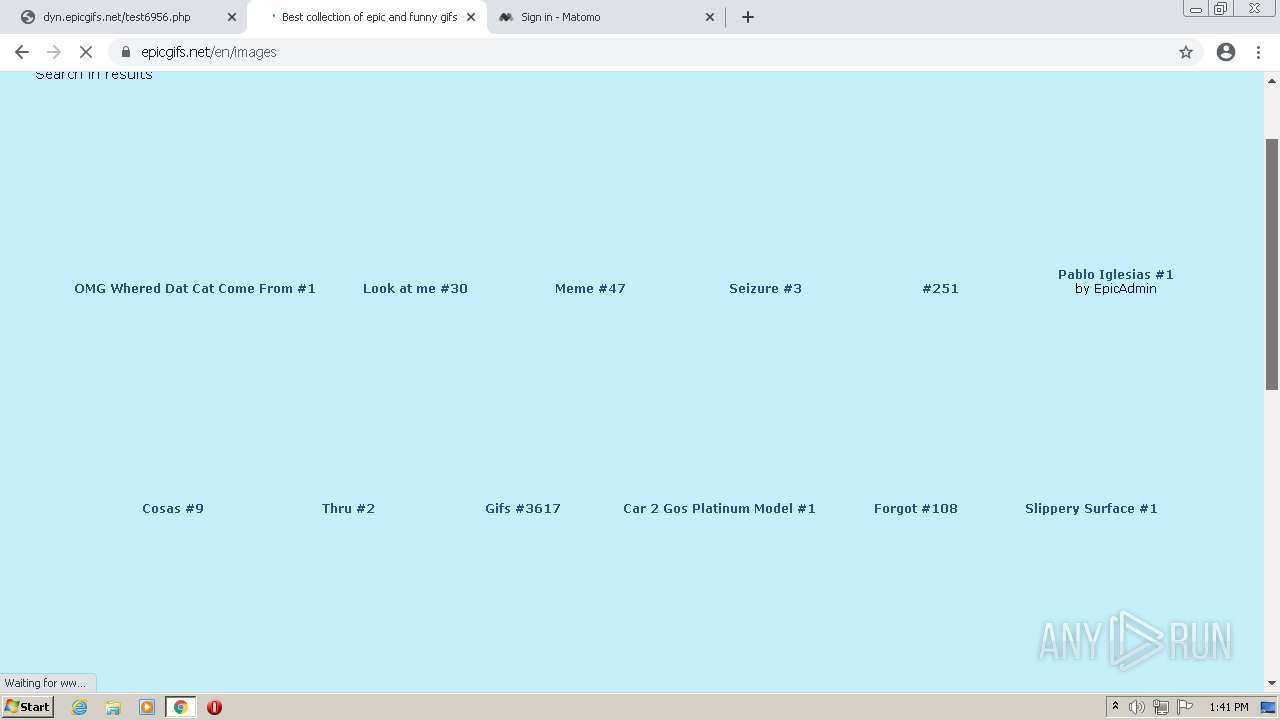Open the #251 gif link
1280x720 pixels.
pos(940,288)
